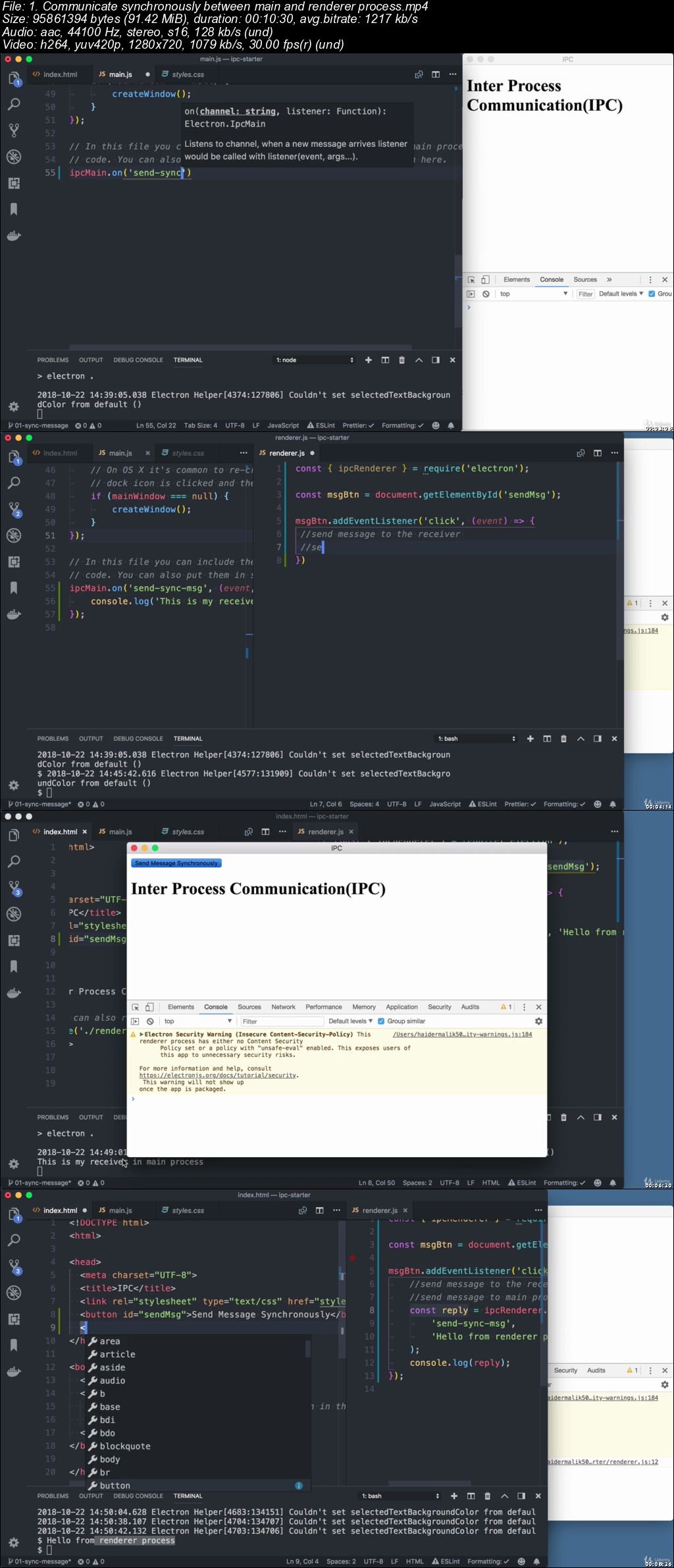The image size is (674, 1568).
Task: Open notifications bell in renderer.js — ipc-starter window
Action: (613, 804)
